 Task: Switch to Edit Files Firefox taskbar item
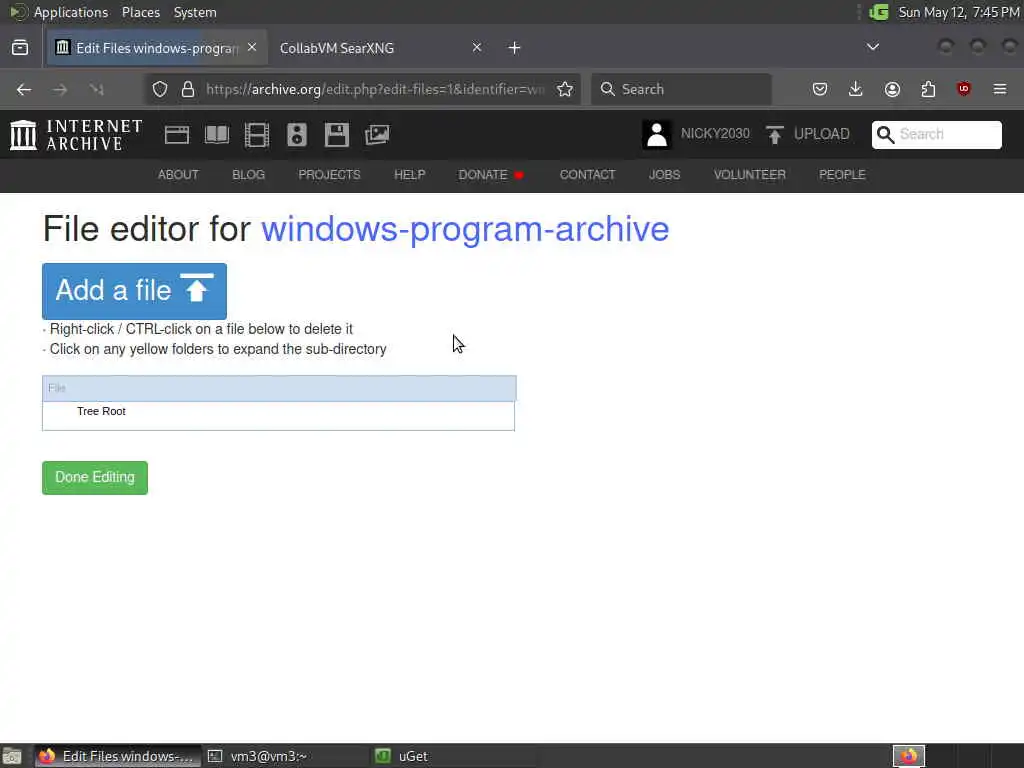[118, 756]
